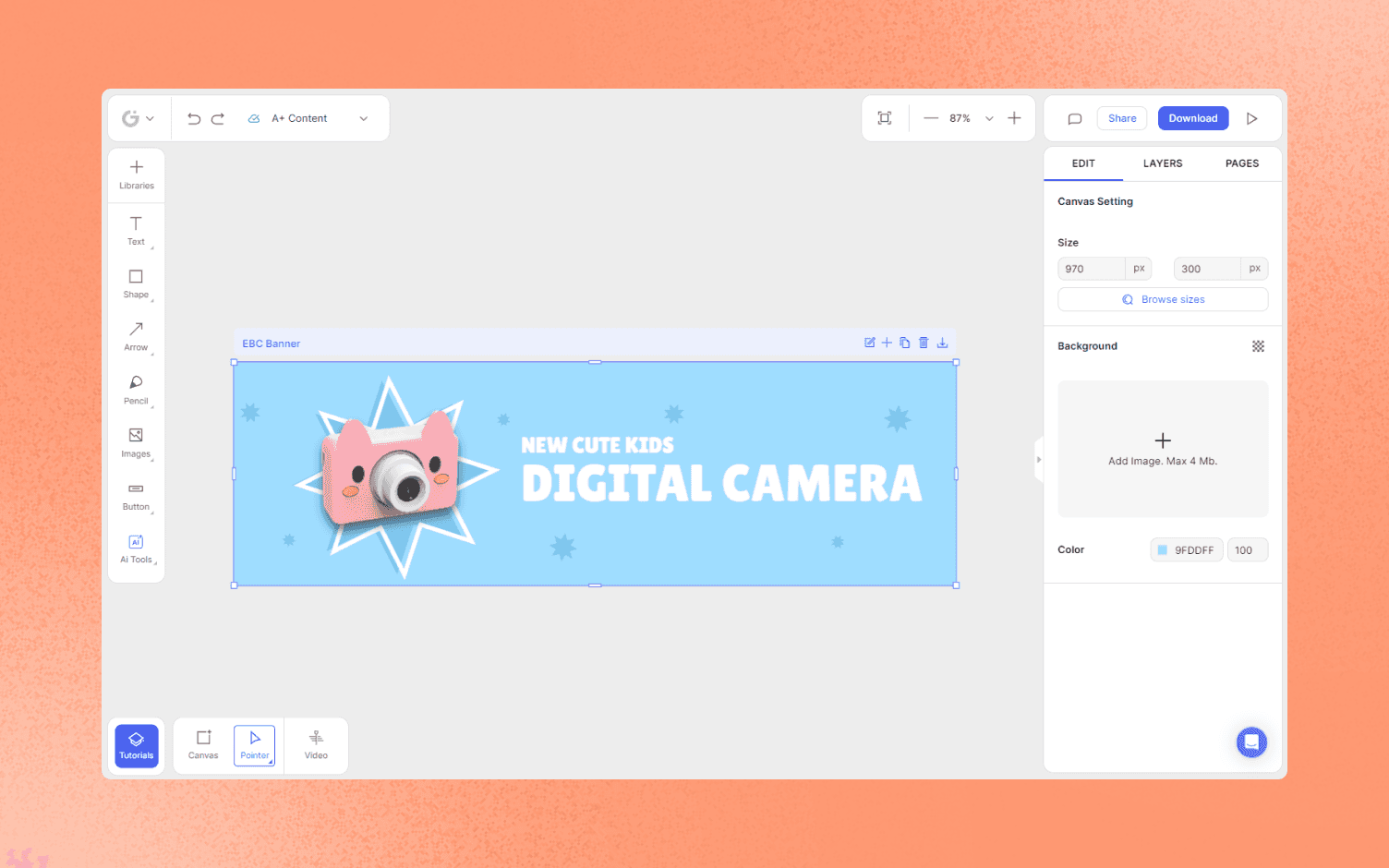Click the Undo icon

point(193,118)
